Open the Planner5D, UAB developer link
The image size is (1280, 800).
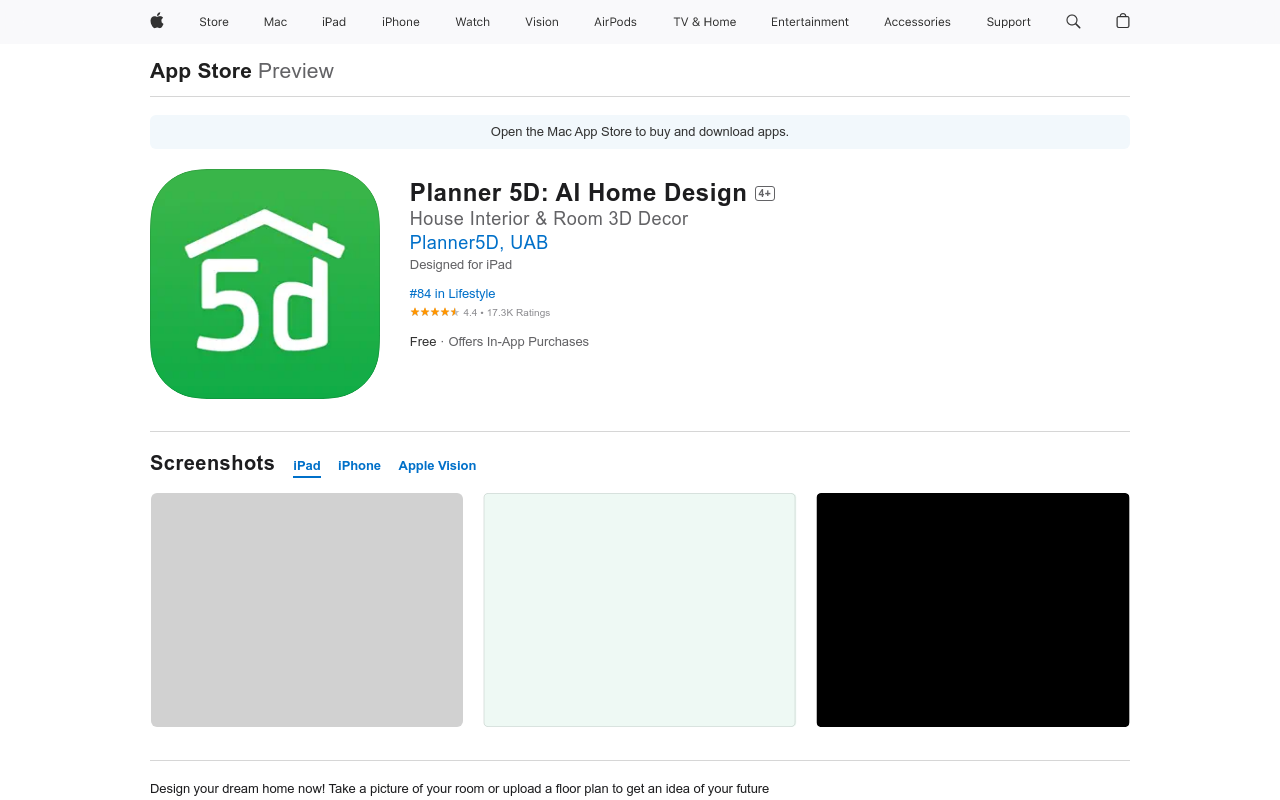479,242
